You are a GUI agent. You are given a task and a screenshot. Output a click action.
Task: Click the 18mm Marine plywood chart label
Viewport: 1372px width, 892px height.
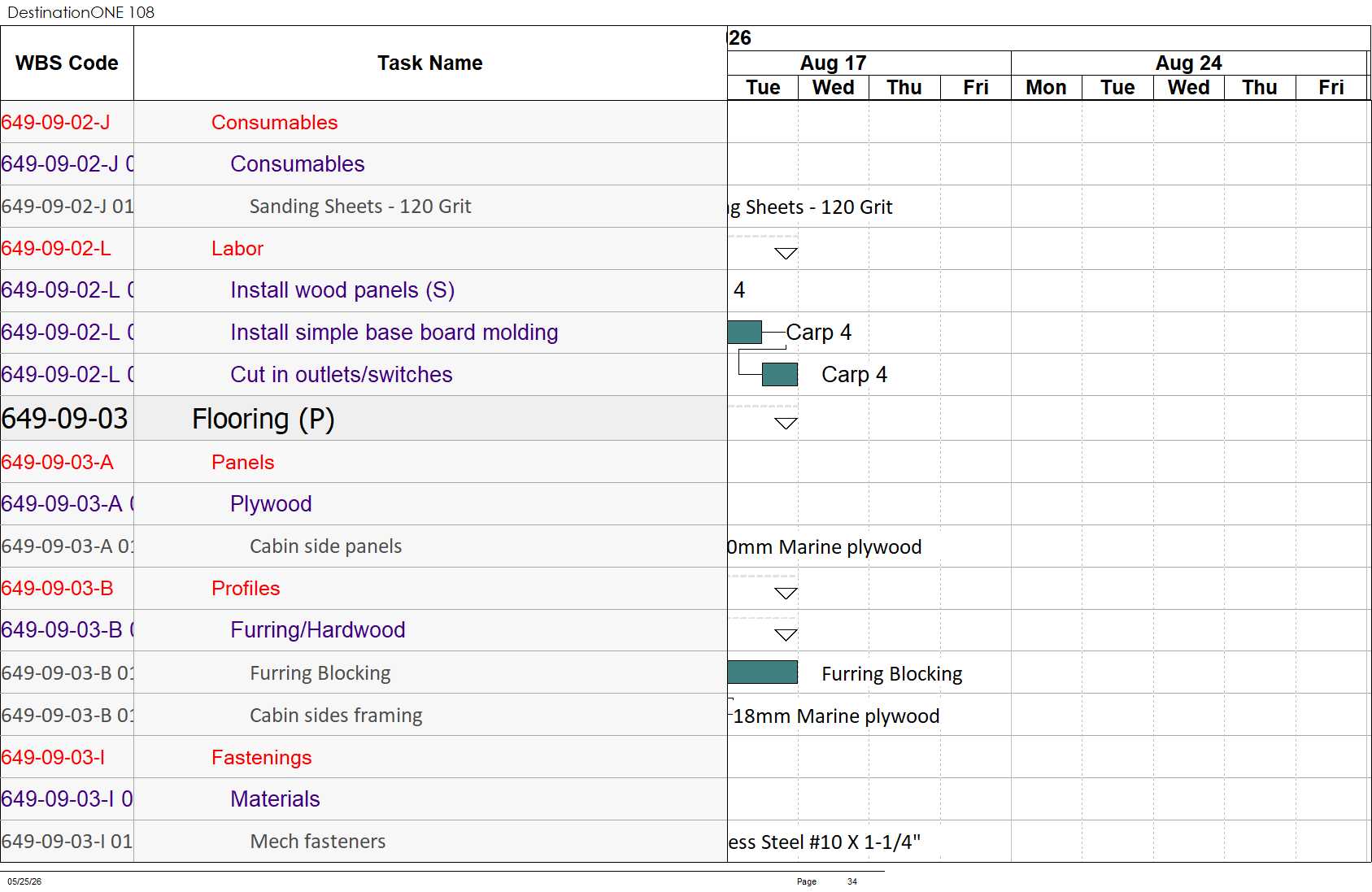[x=836, y=716]
